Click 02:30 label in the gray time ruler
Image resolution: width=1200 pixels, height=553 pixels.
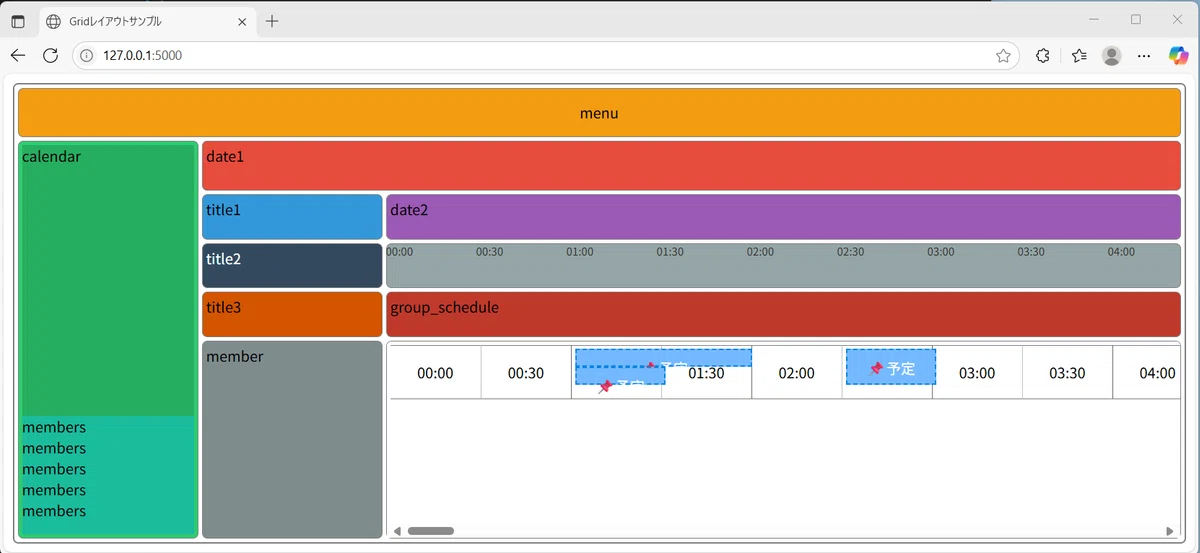tap(850, 252)
